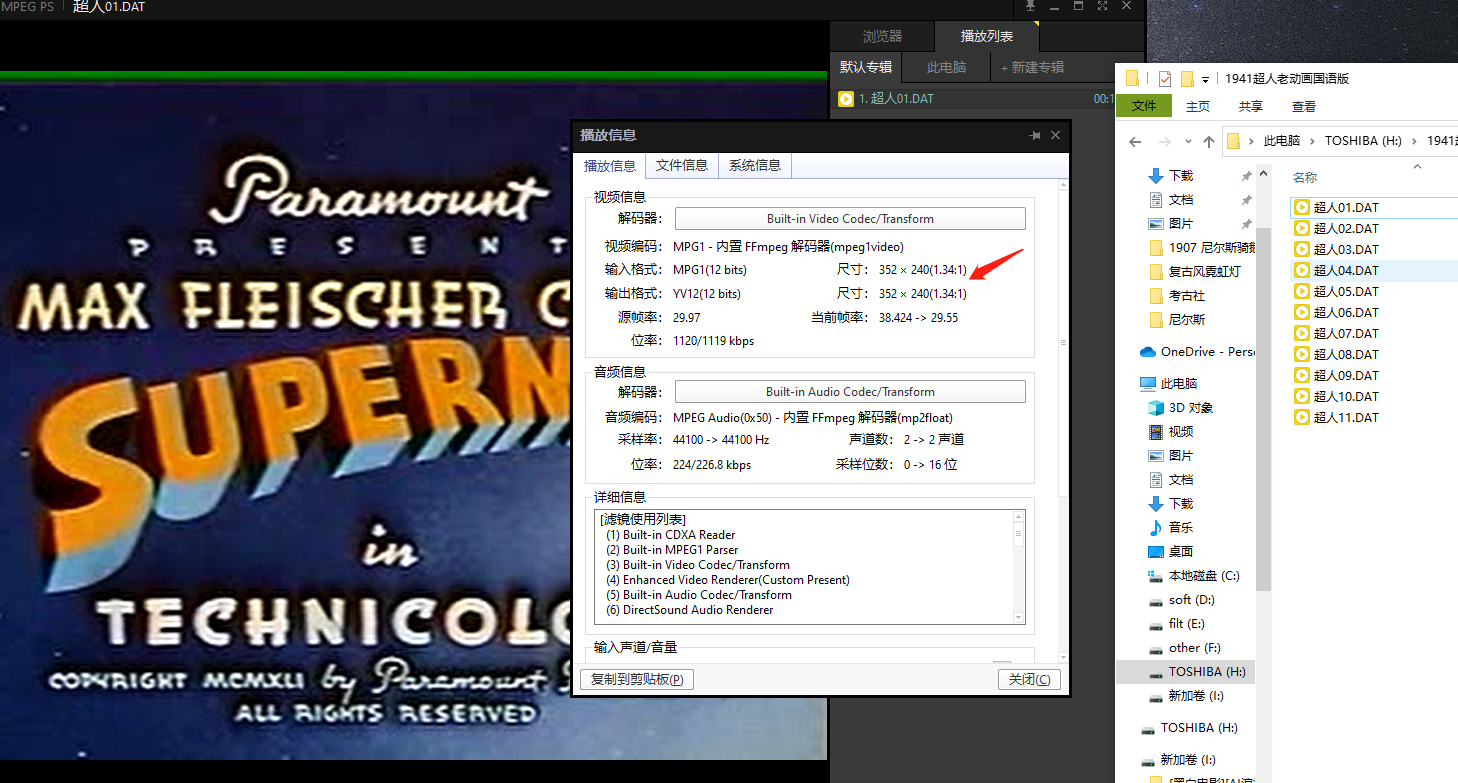Click Explorer's quick access Properties checkmark icon
This screenshot has height=783, width=1458.
[1164, 79]
